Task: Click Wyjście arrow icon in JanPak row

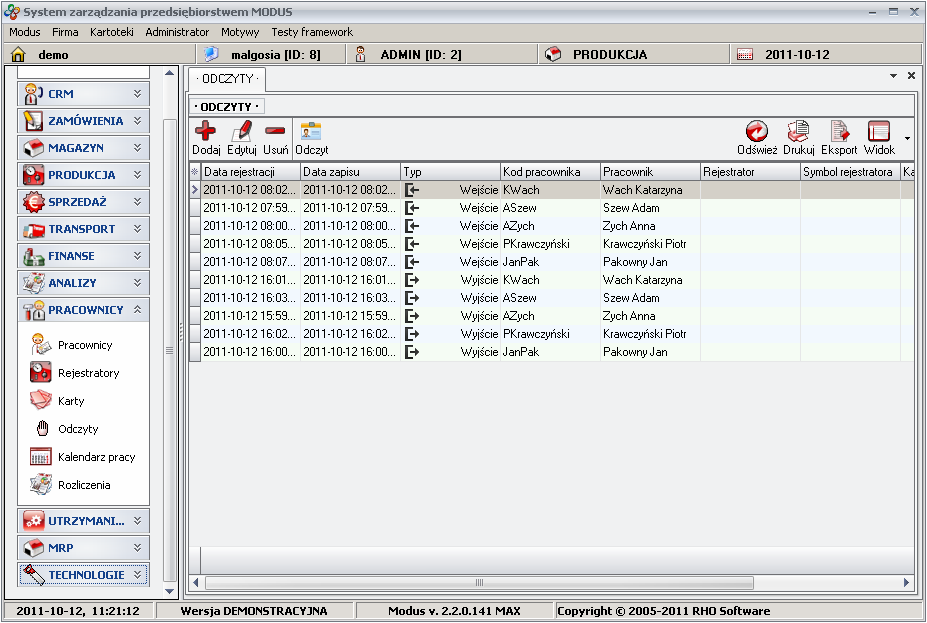Action: pos(412,352)
